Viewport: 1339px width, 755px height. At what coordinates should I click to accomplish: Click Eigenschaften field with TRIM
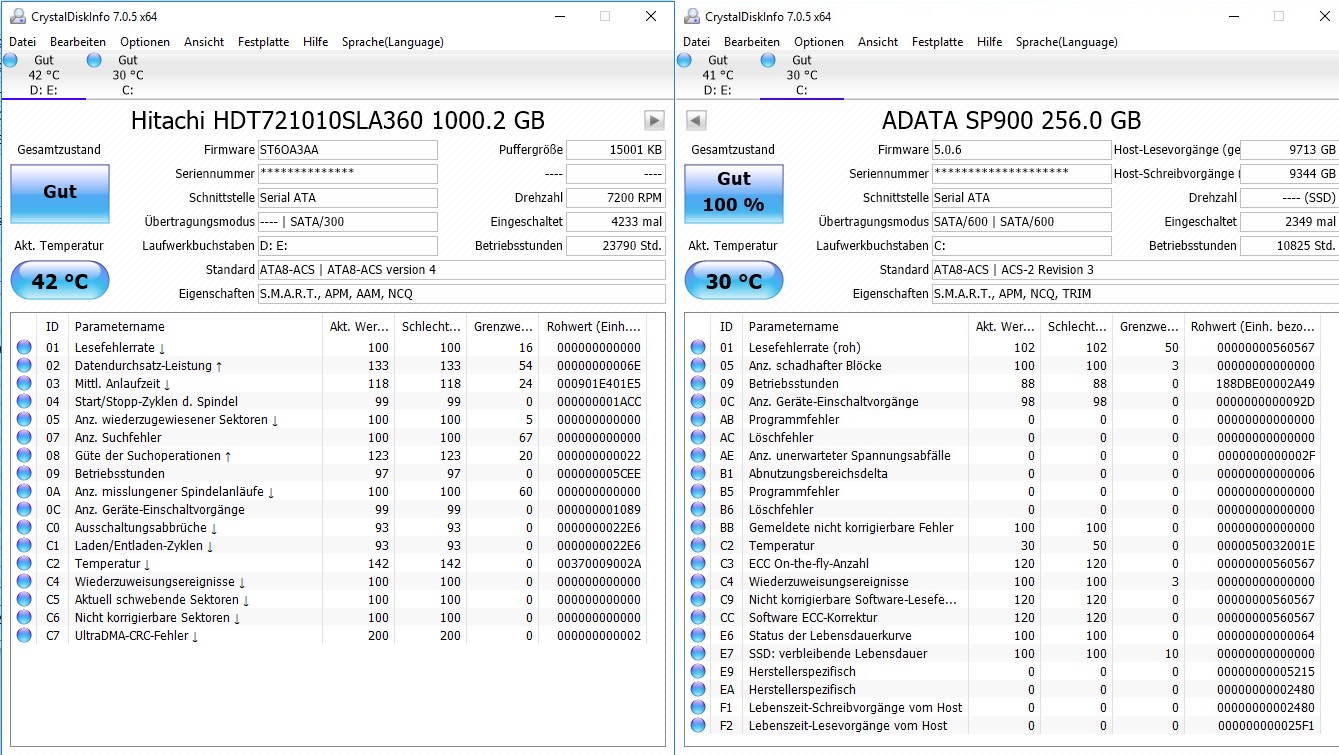(1135, 294)
